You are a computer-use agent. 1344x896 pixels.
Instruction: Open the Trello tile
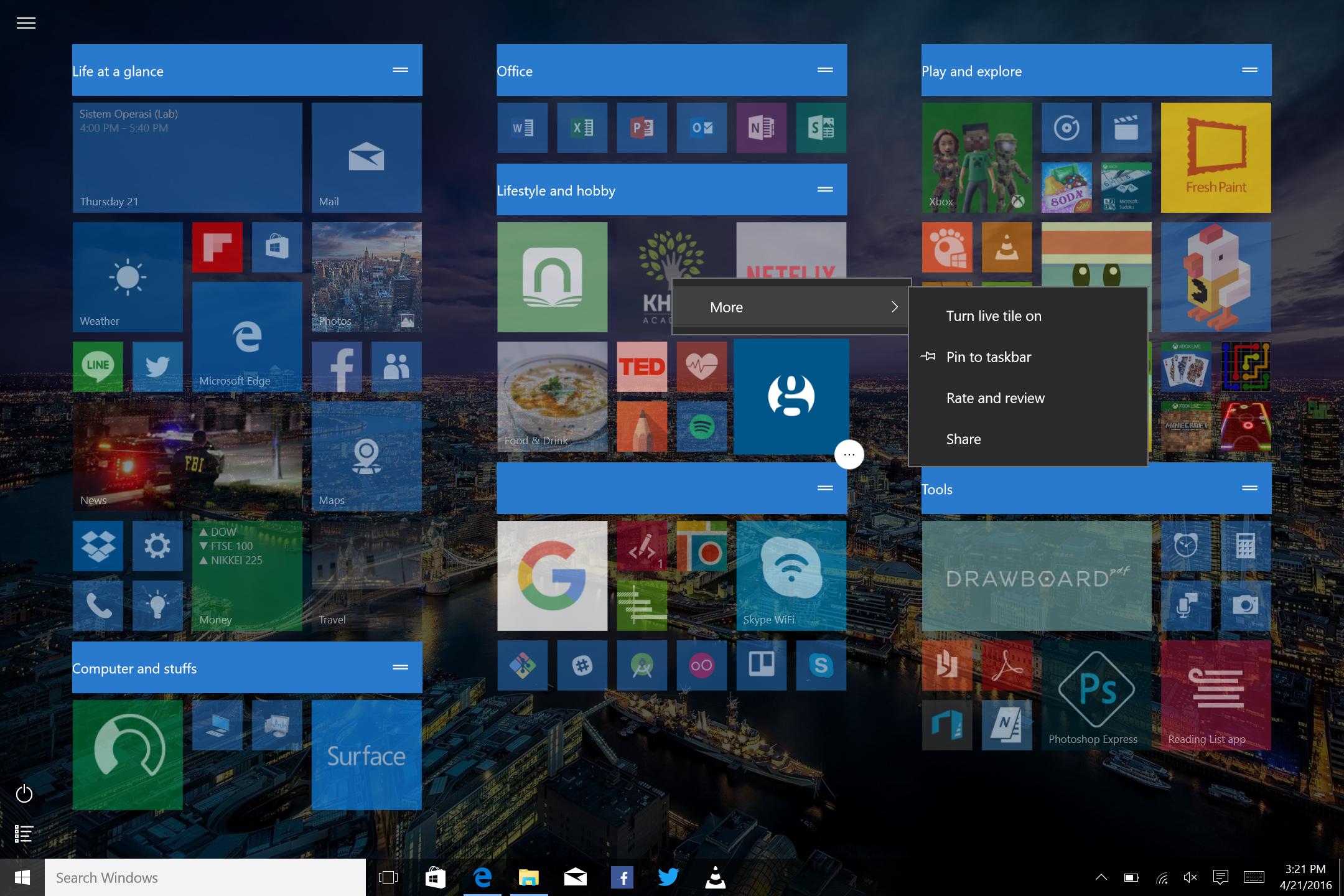761,665
